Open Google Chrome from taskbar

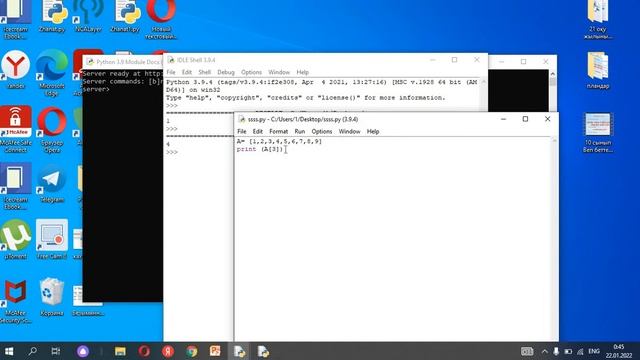191,351
